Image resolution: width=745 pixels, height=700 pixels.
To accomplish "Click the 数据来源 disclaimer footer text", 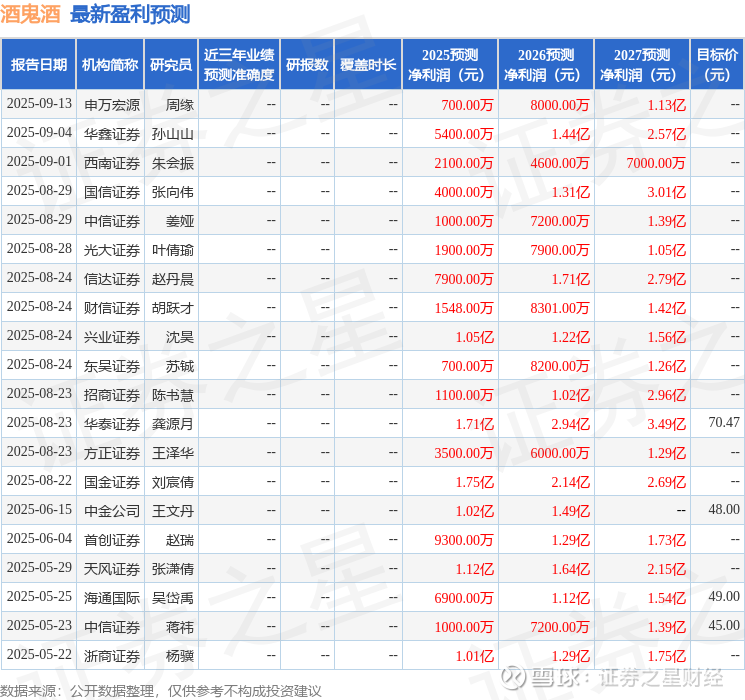I will coord(161,690).
